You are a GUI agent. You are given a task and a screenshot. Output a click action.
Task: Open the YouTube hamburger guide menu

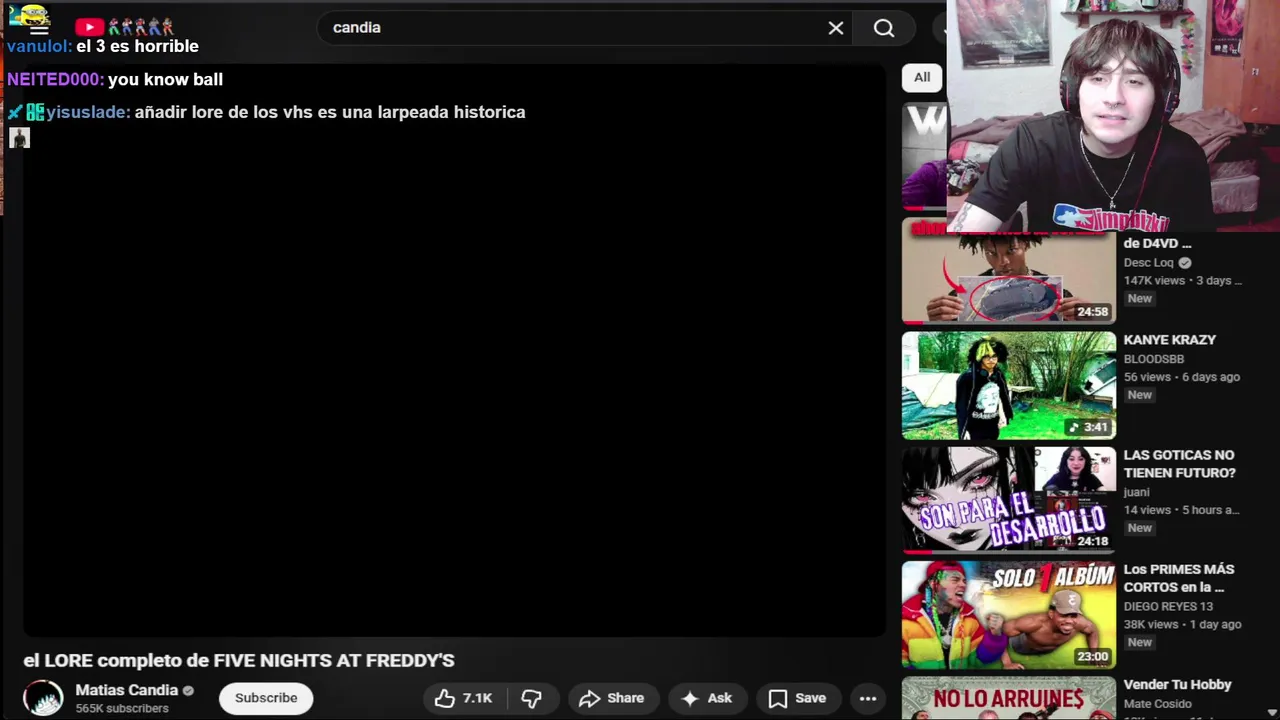pos(39,30)
